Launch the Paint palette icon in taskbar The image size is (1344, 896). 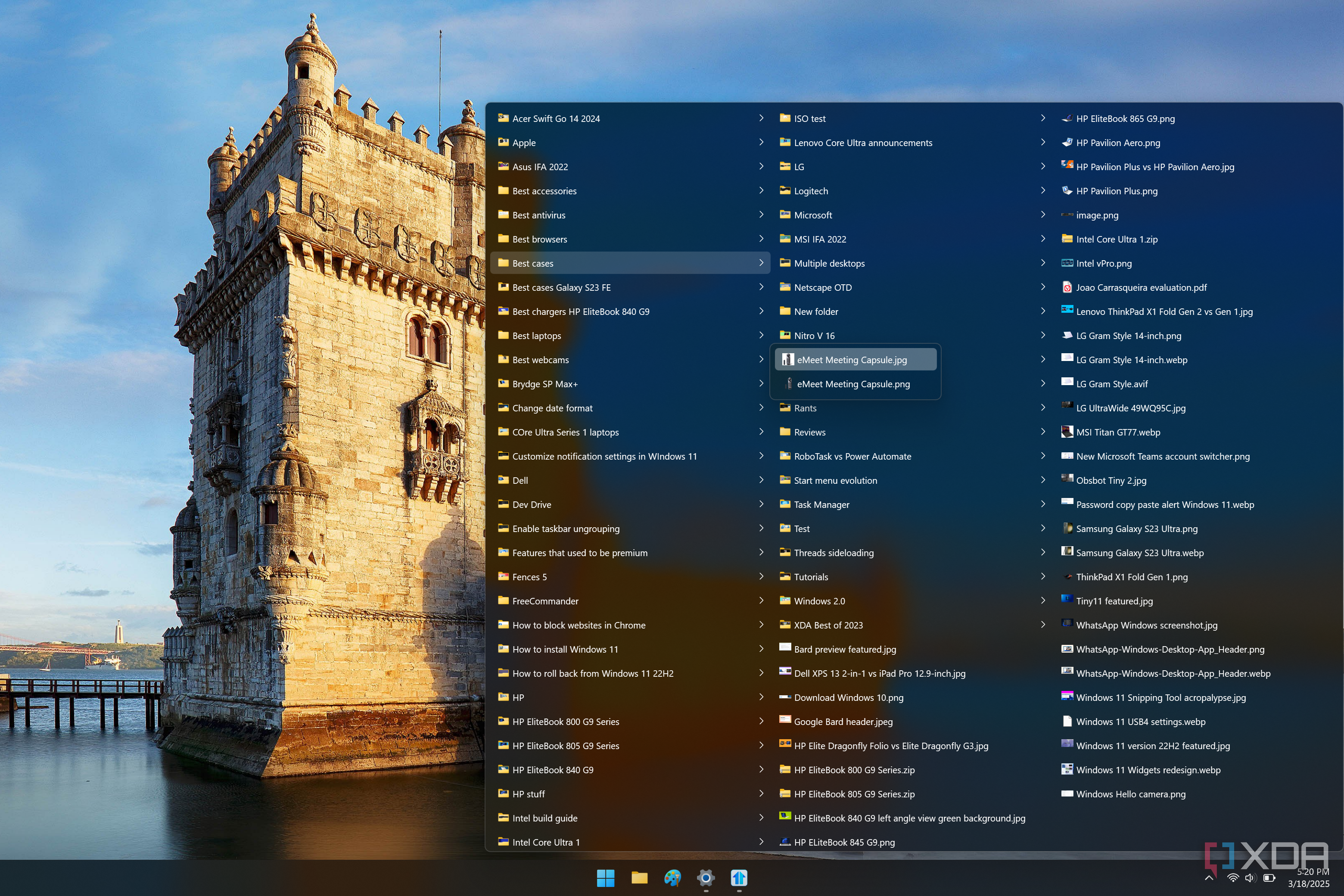pyautogui.click(x=672, y=878)
